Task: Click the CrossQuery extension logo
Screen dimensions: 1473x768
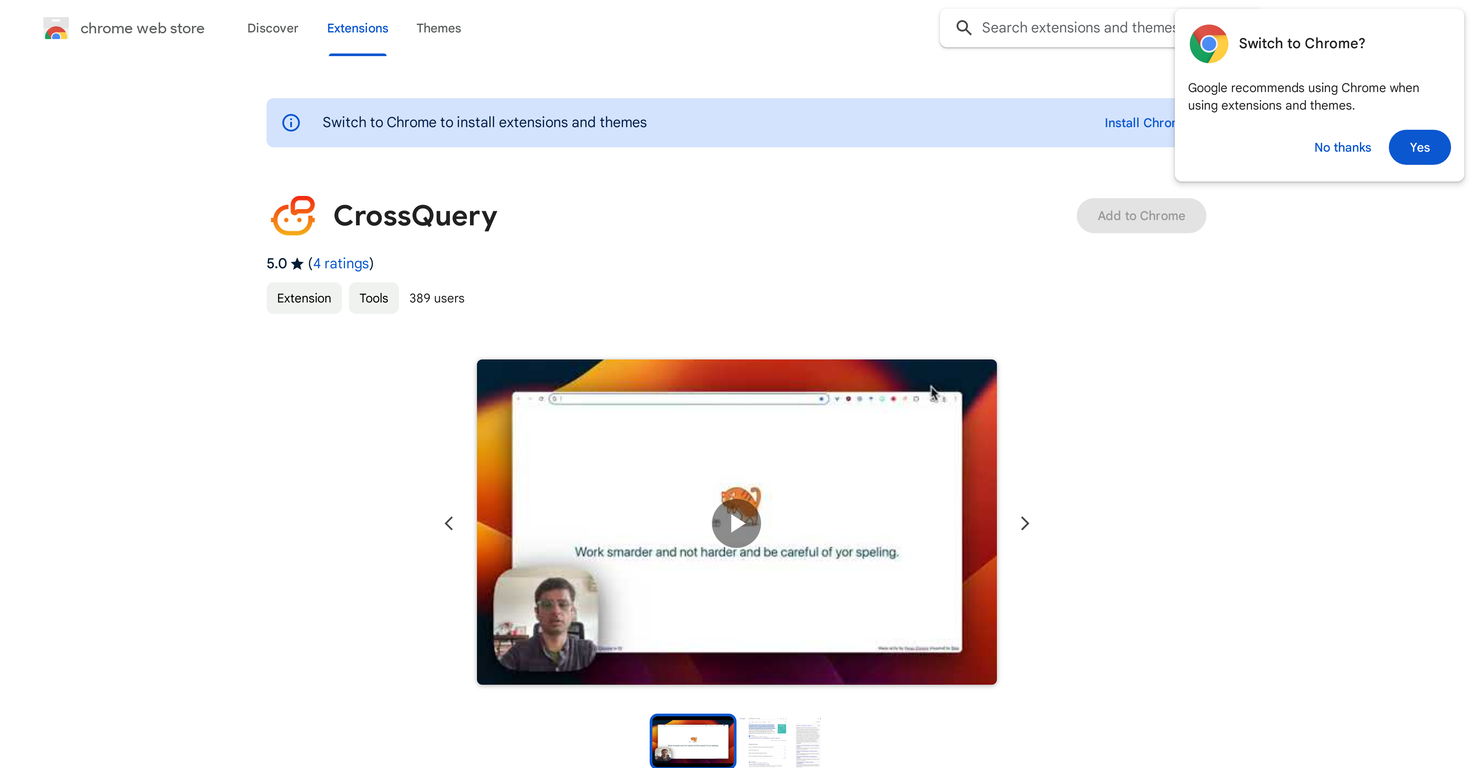Action: click(293, 216)
